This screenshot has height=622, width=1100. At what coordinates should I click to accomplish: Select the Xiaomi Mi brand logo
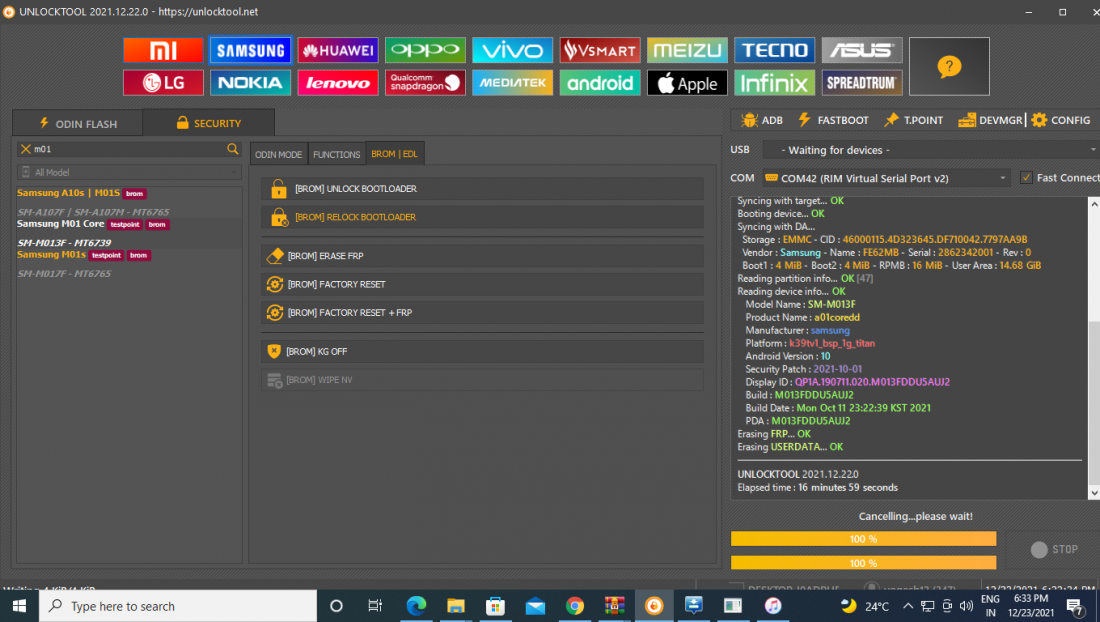point(163,50)
